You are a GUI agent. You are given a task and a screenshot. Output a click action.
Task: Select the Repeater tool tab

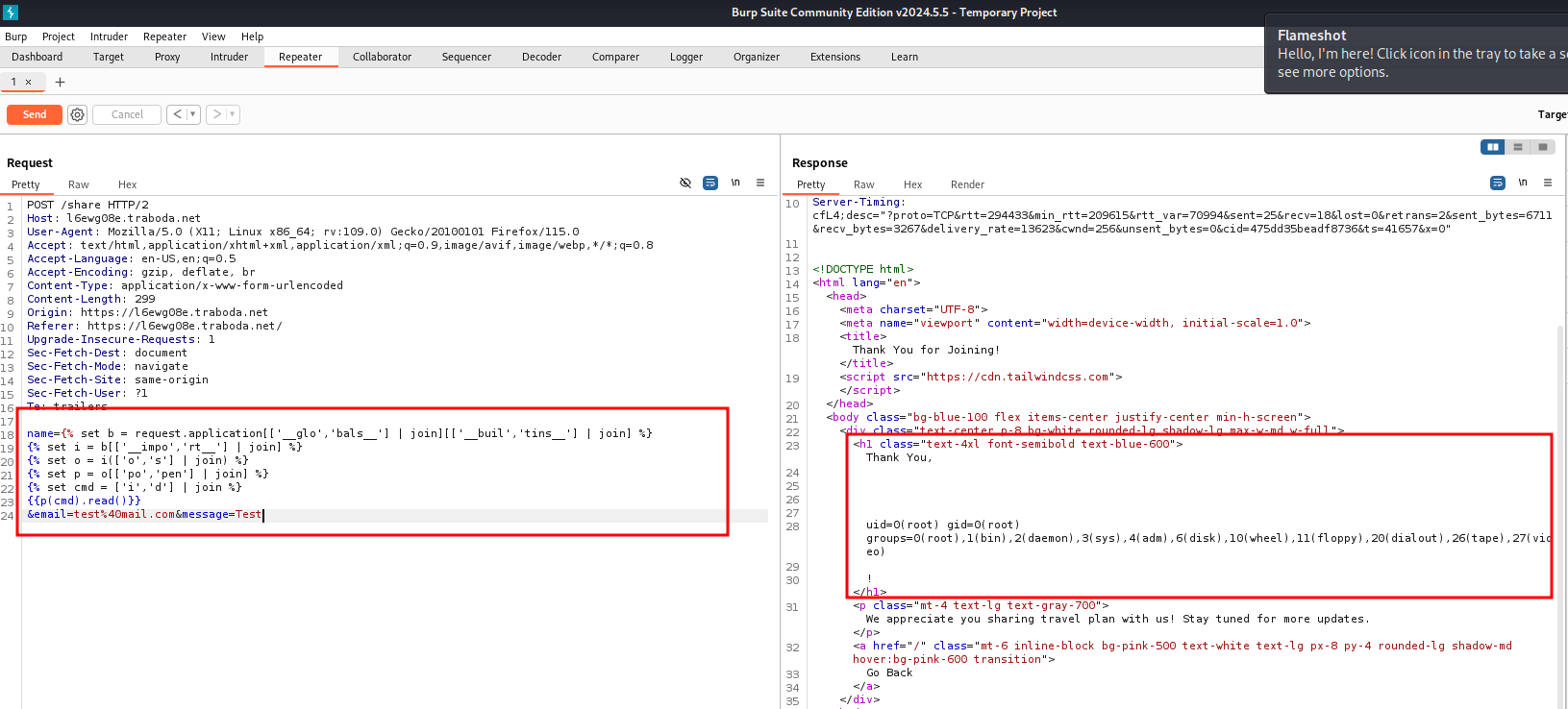pyautogui.click(x=300, y=57)
